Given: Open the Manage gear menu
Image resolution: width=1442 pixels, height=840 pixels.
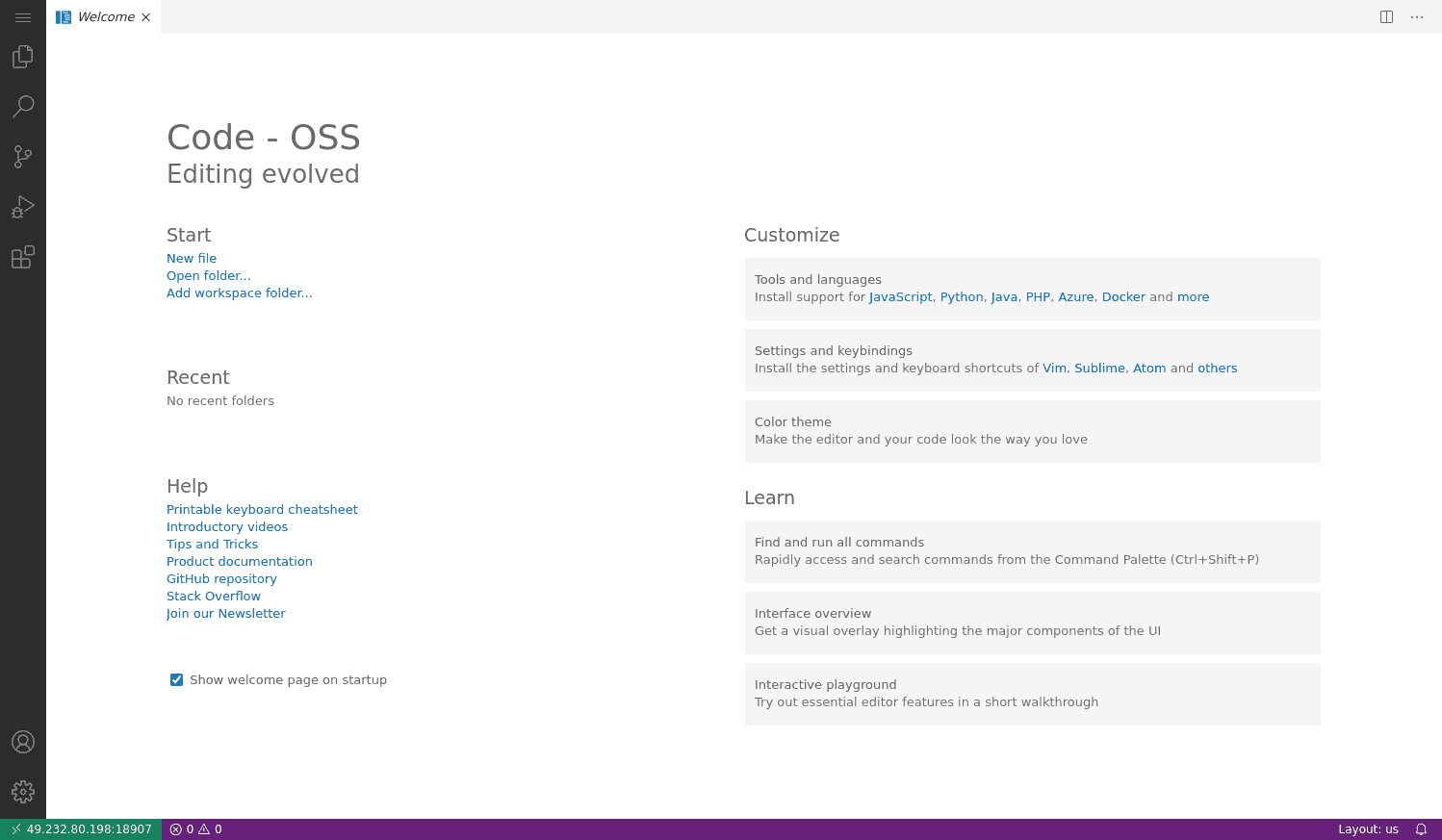Looking at the screenshot, I should pos(23,792).
